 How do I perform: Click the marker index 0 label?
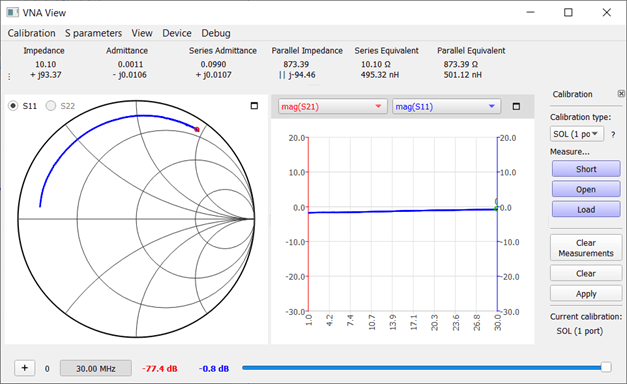tap(47, 369)
